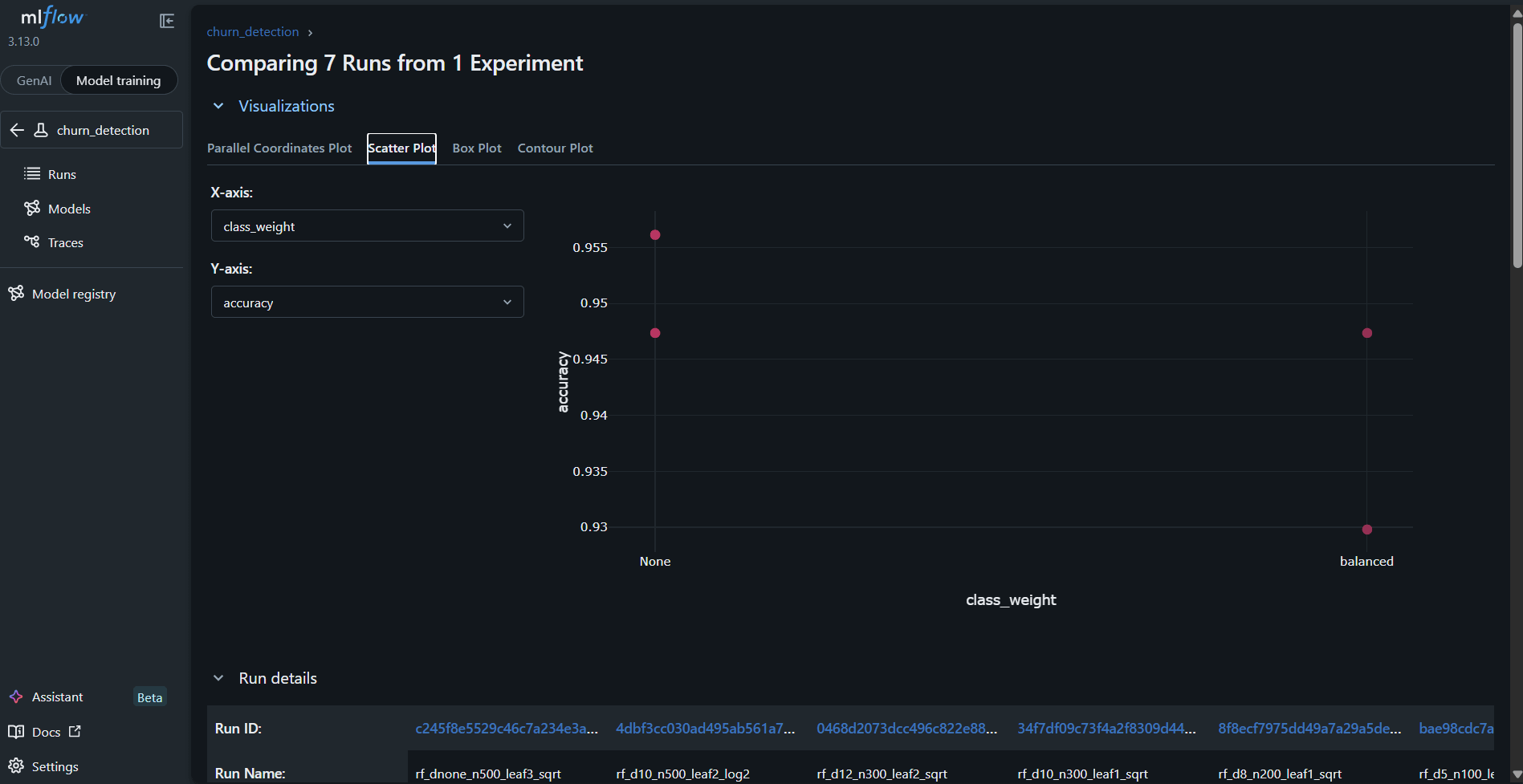The width and height of the screenshot is (1523, 784).
Task: Collapse the Visualizations section chevron
Action: coord(218,106)
